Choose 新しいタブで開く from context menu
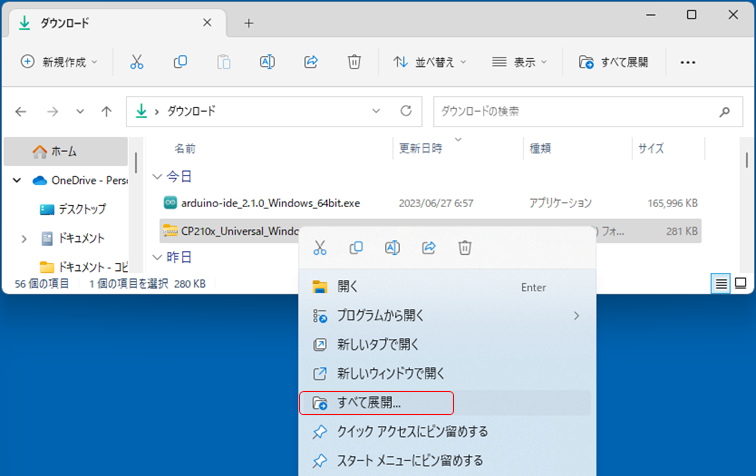The height and width of the screenshot is (476, 756). [x=376, y=345]
